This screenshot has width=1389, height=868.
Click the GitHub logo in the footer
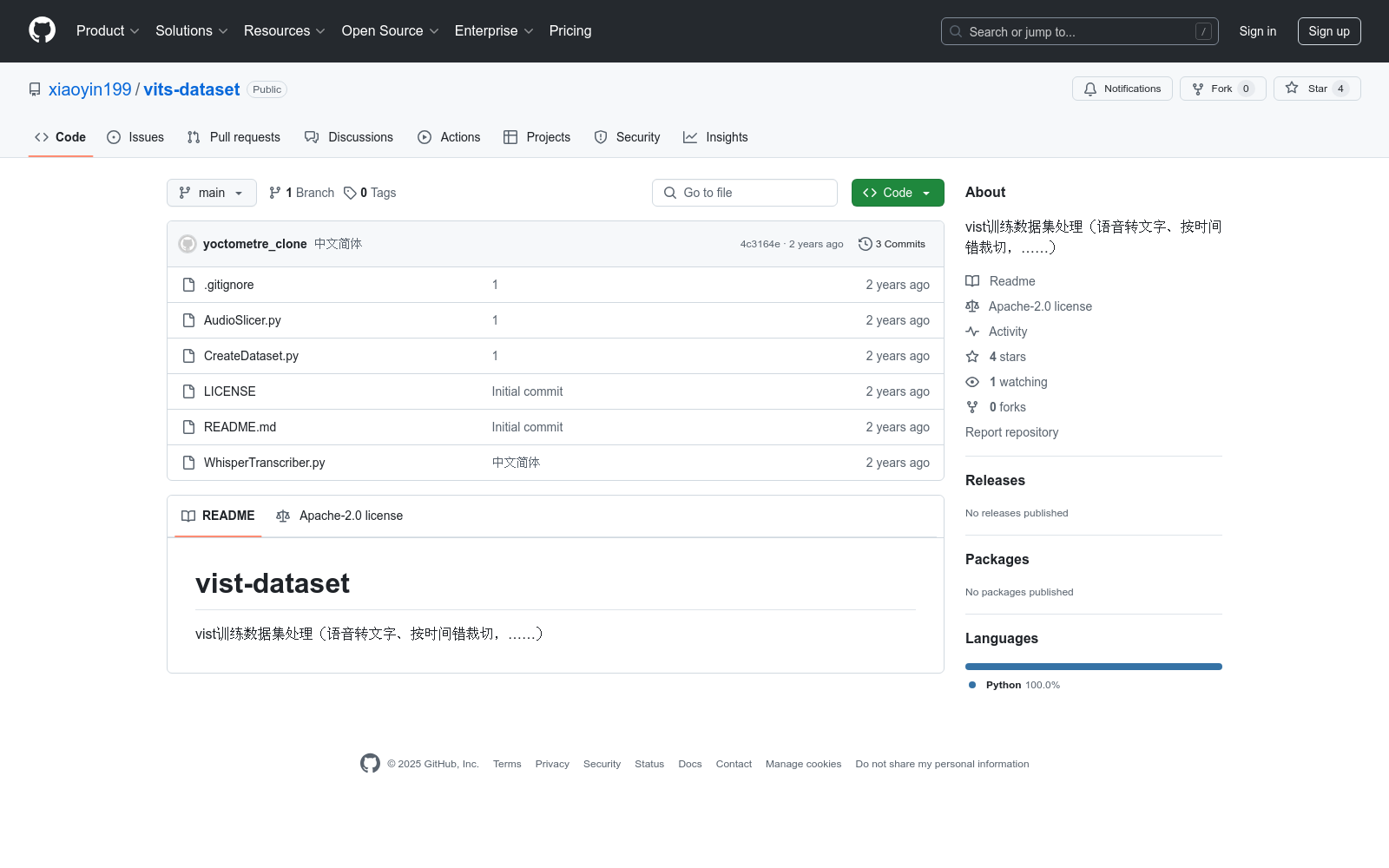coord(370,764)
